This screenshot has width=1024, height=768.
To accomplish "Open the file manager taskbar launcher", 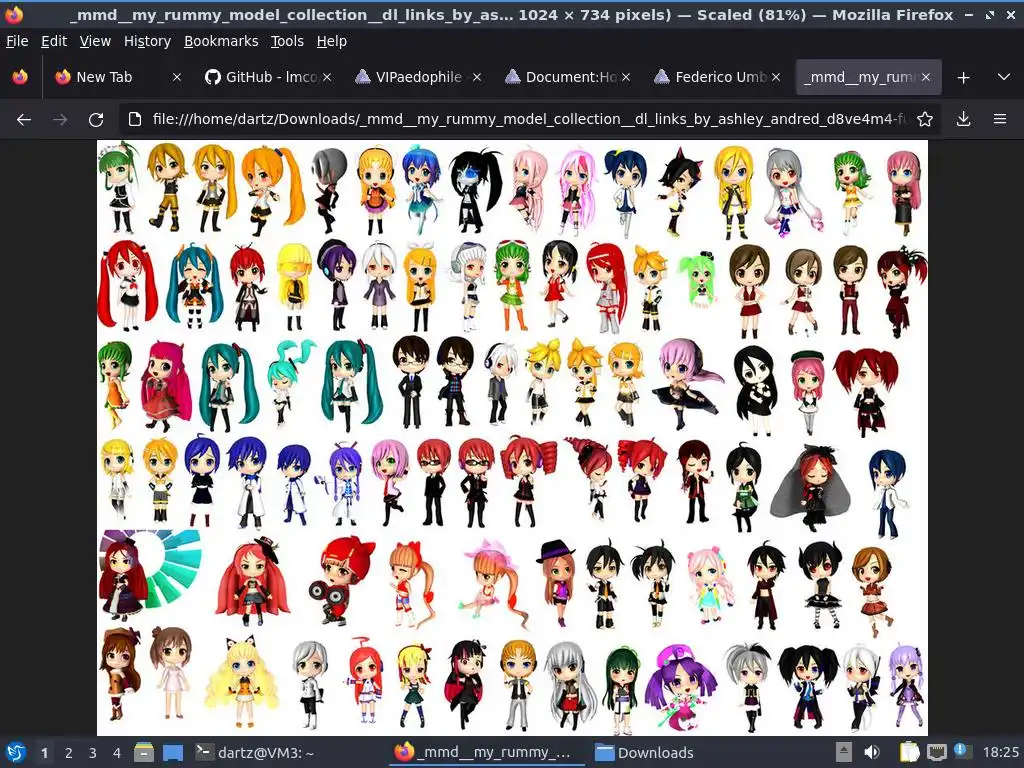I will (x=144, y=752).
